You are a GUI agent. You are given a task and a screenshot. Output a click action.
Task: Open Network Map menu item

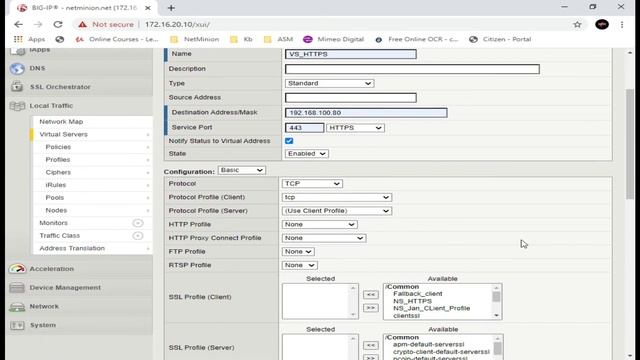(61, 122)
